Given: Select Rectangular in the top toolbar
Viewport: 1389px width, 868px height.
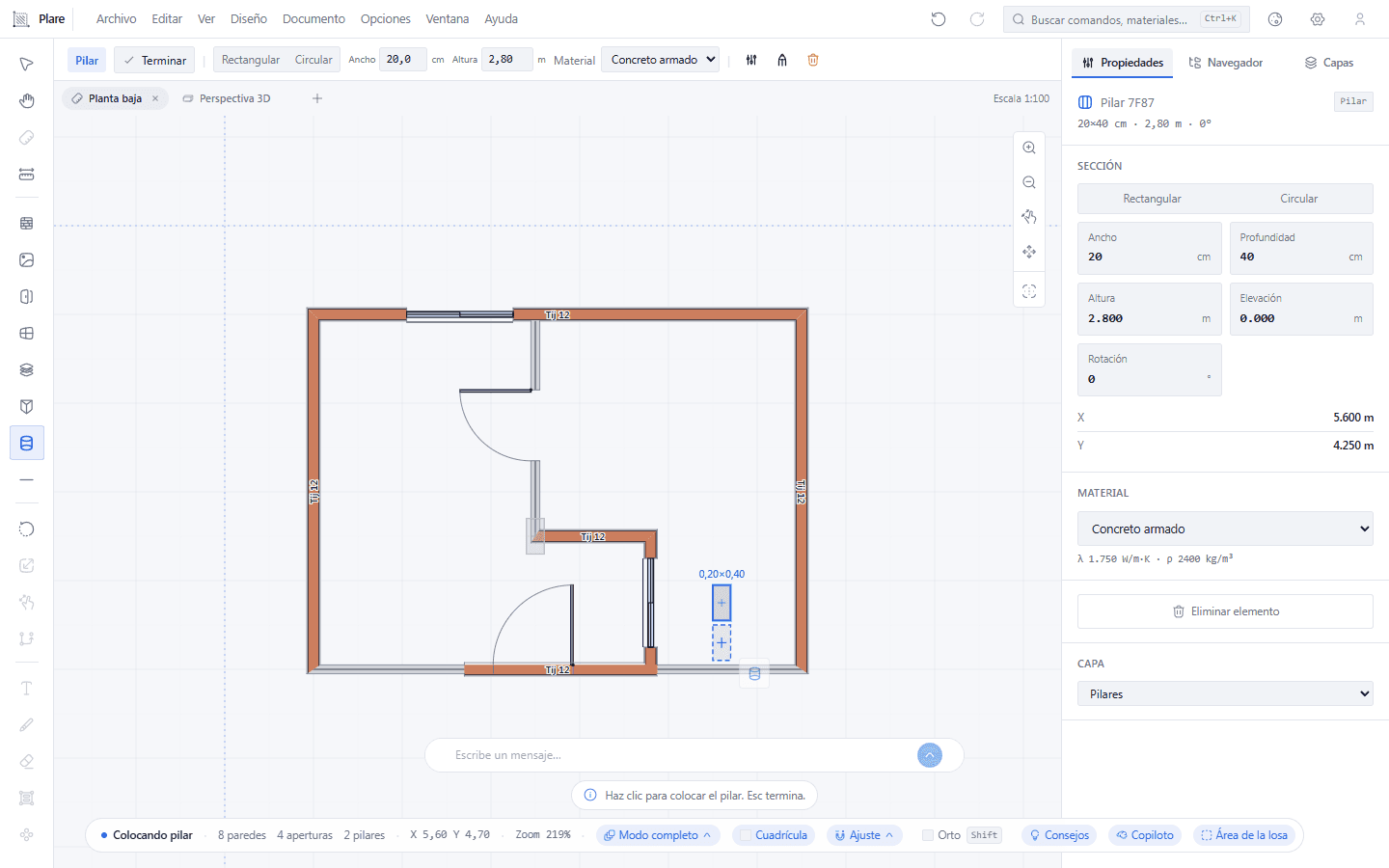Looking at the screenshot, I should [251, 60].
